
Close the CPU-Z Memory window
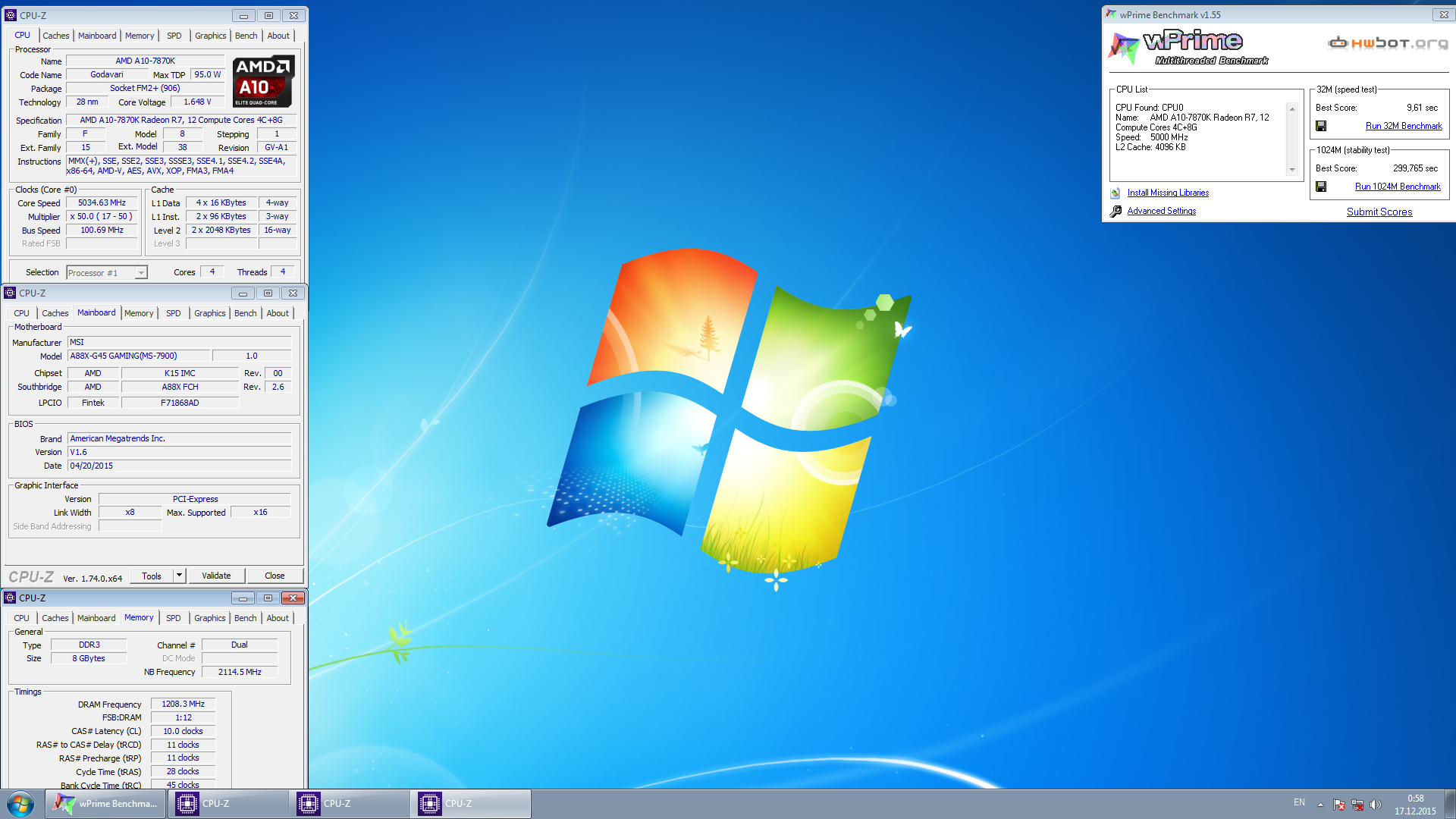point(293,598)
